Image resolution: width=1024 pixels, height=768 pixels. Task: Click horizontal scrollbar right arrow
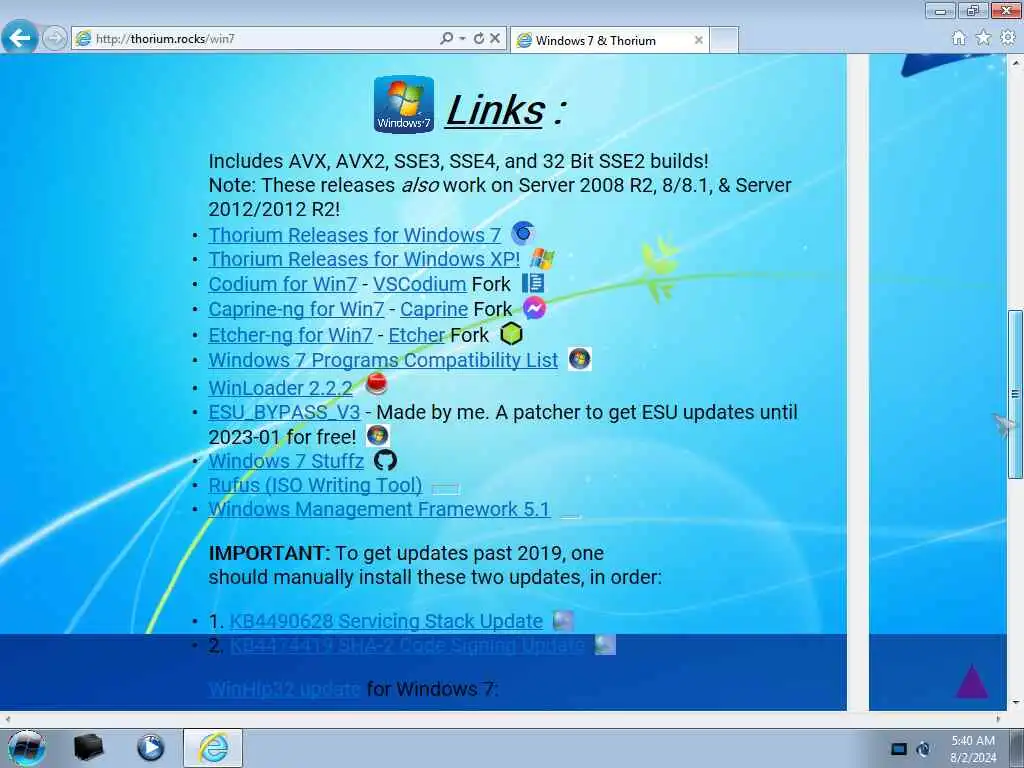click(998, 719)
